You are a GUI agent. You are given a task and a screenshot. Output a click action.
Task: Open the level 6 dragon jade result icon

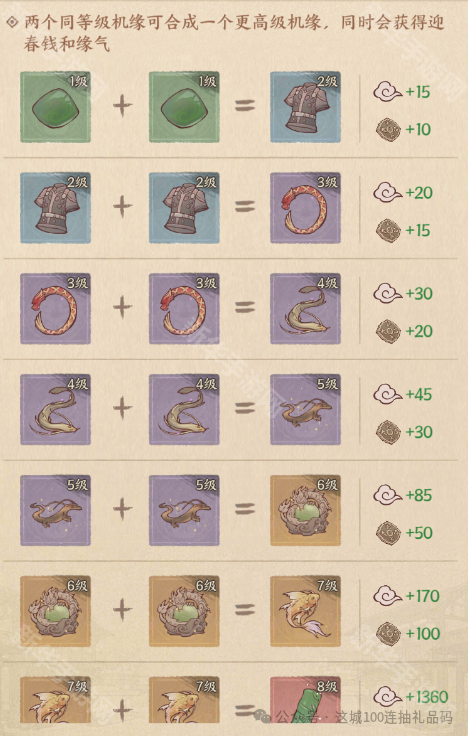[x=306, y=510]
